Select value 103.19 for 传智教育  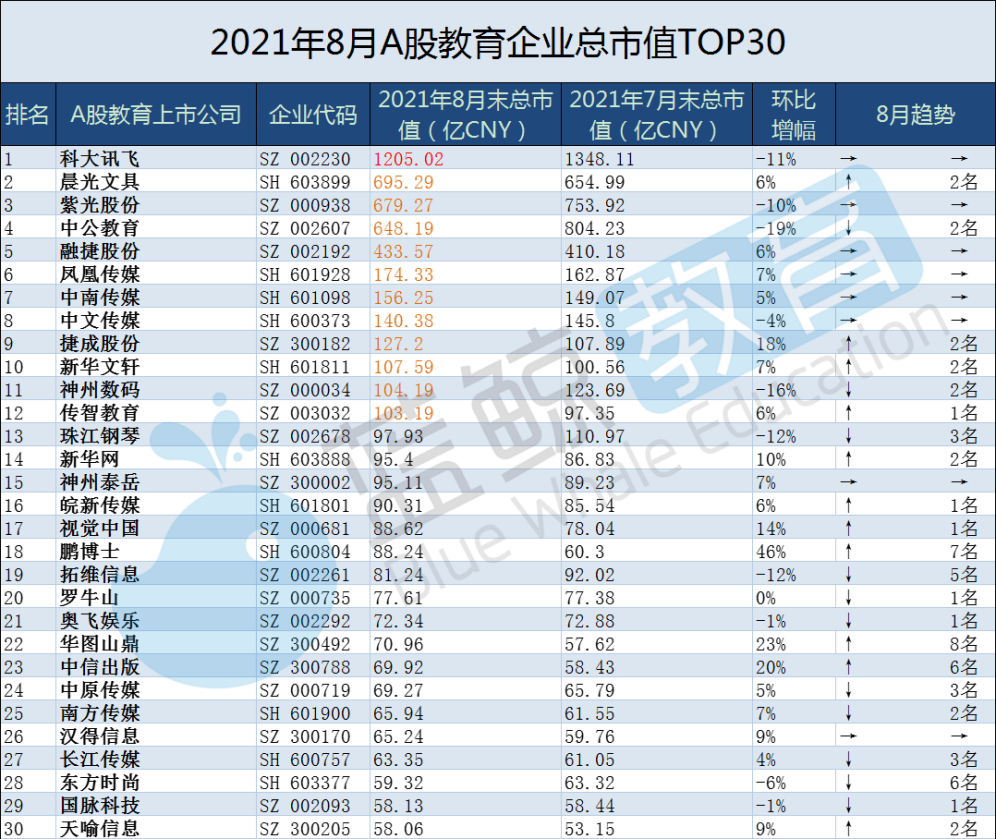(x=403, y=413)
